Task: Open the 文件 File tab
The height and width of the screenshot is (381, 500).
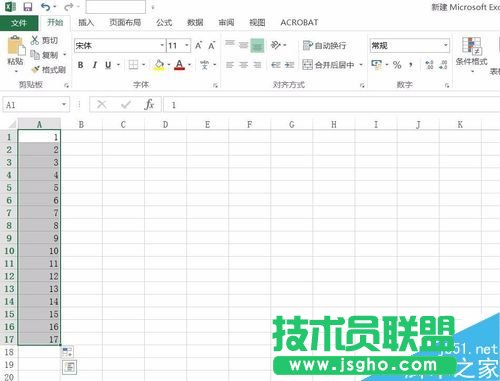Action: tap(19, 23)
